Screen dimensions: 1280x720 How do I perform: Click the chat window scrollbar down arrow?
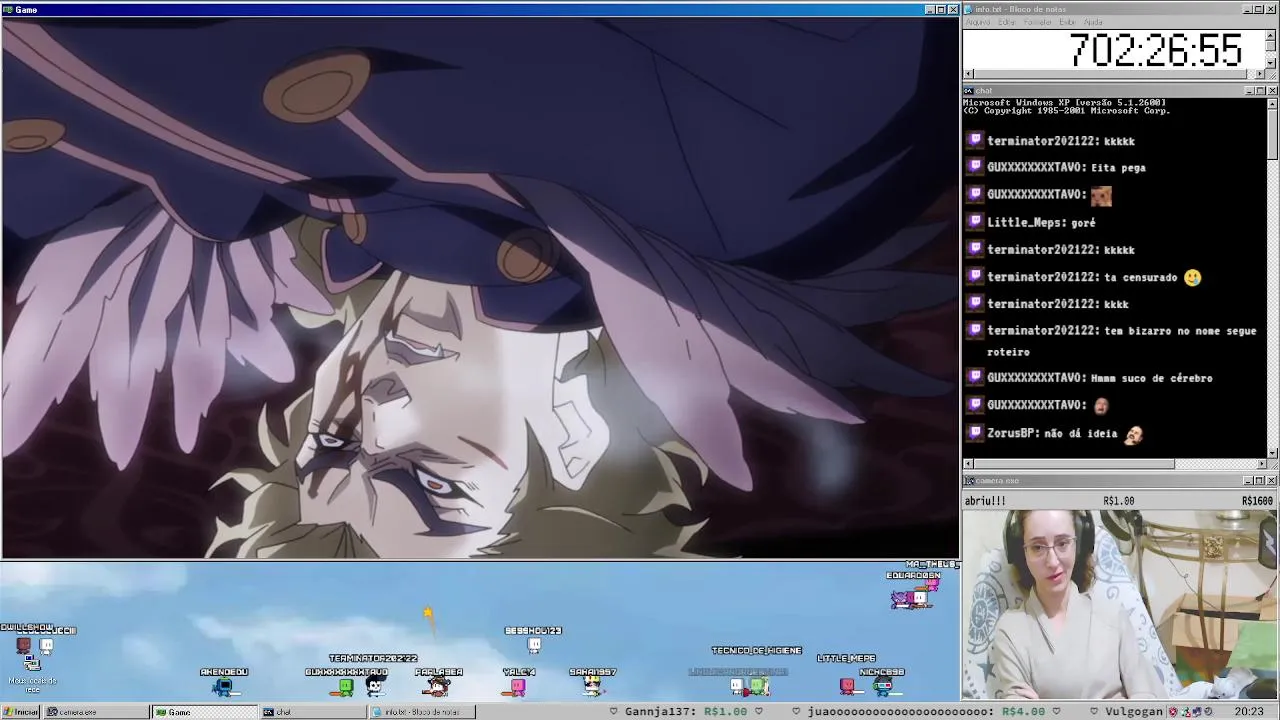click(x=1272, y=453)
